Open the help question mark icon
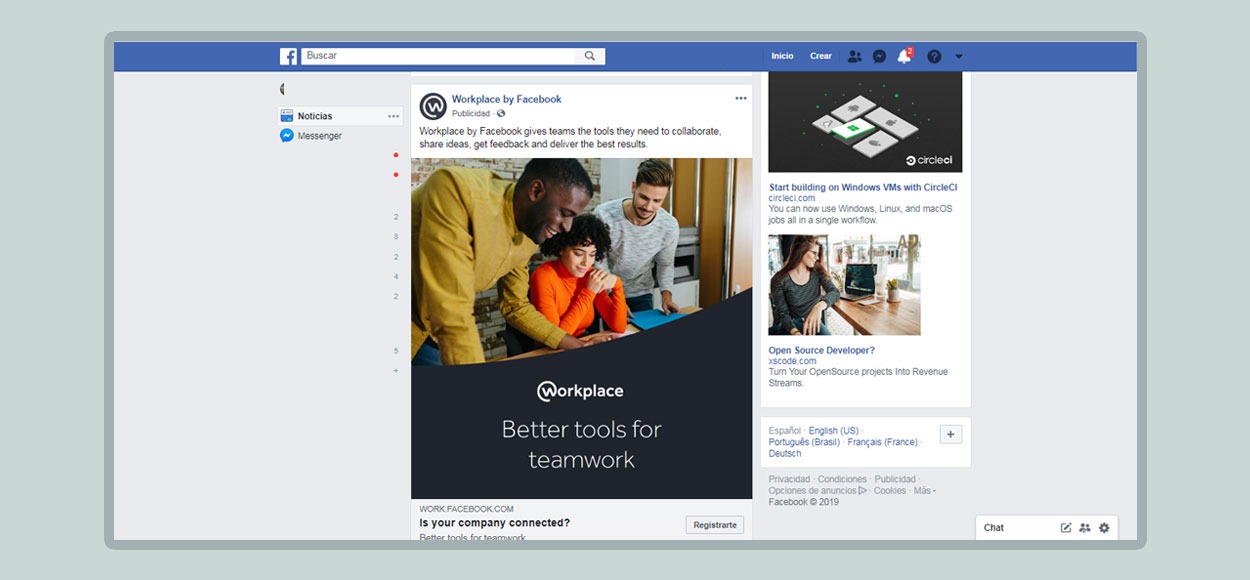 pos(934,56)
